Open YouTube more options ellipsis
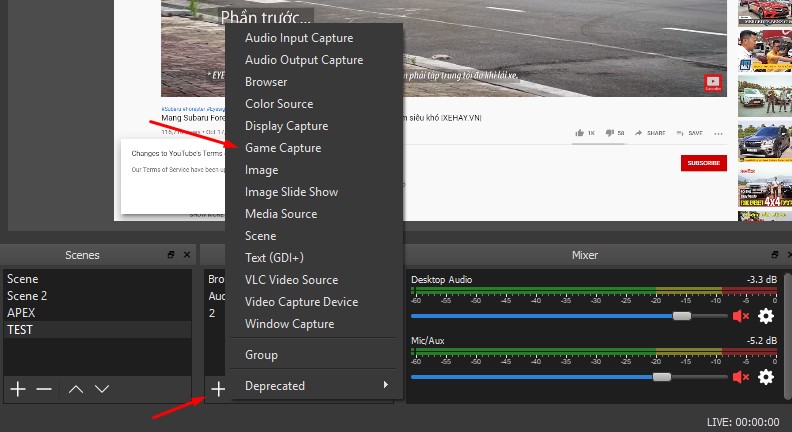 tap(718, 133)
